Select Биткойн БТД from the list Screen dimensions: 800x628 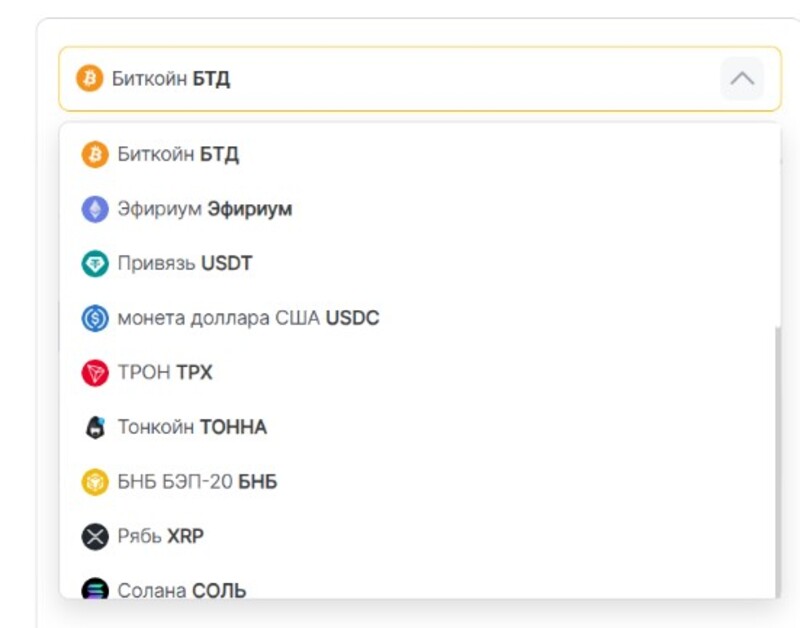click(x=418, y=154)
